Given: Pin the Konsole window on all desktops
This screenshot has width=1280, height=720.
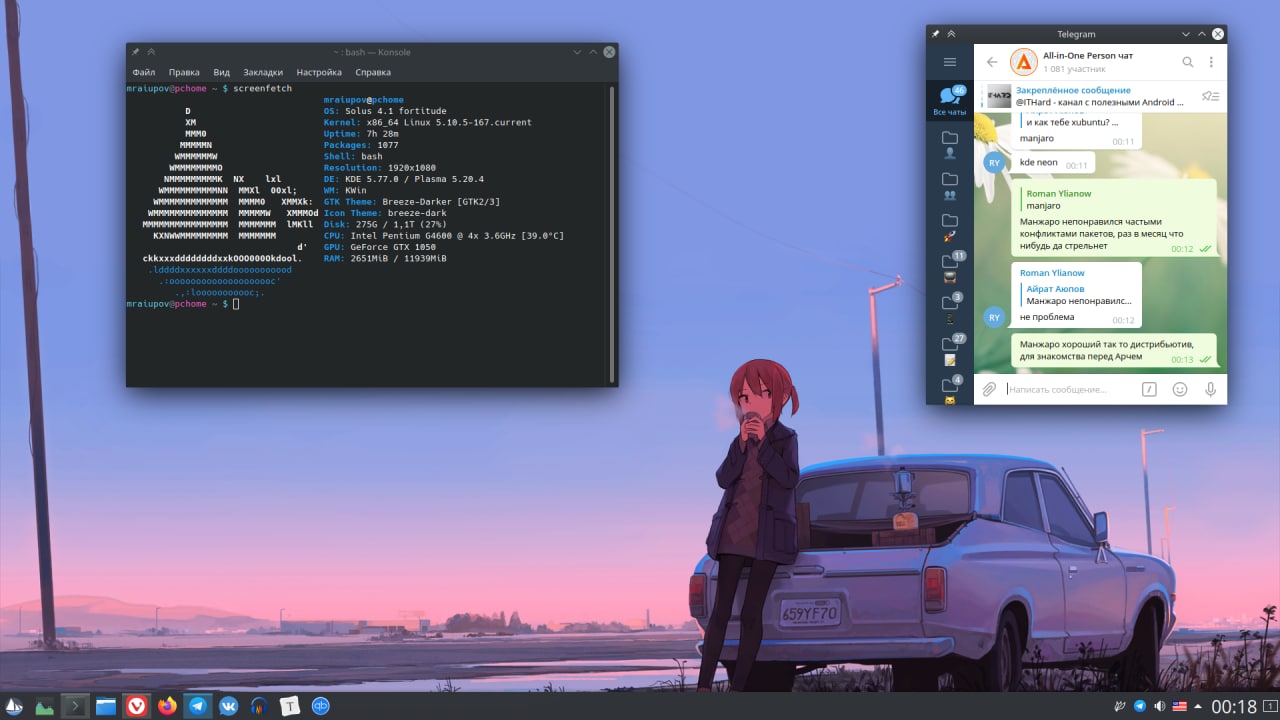Looking at the screenshot, I should (135, 51).
